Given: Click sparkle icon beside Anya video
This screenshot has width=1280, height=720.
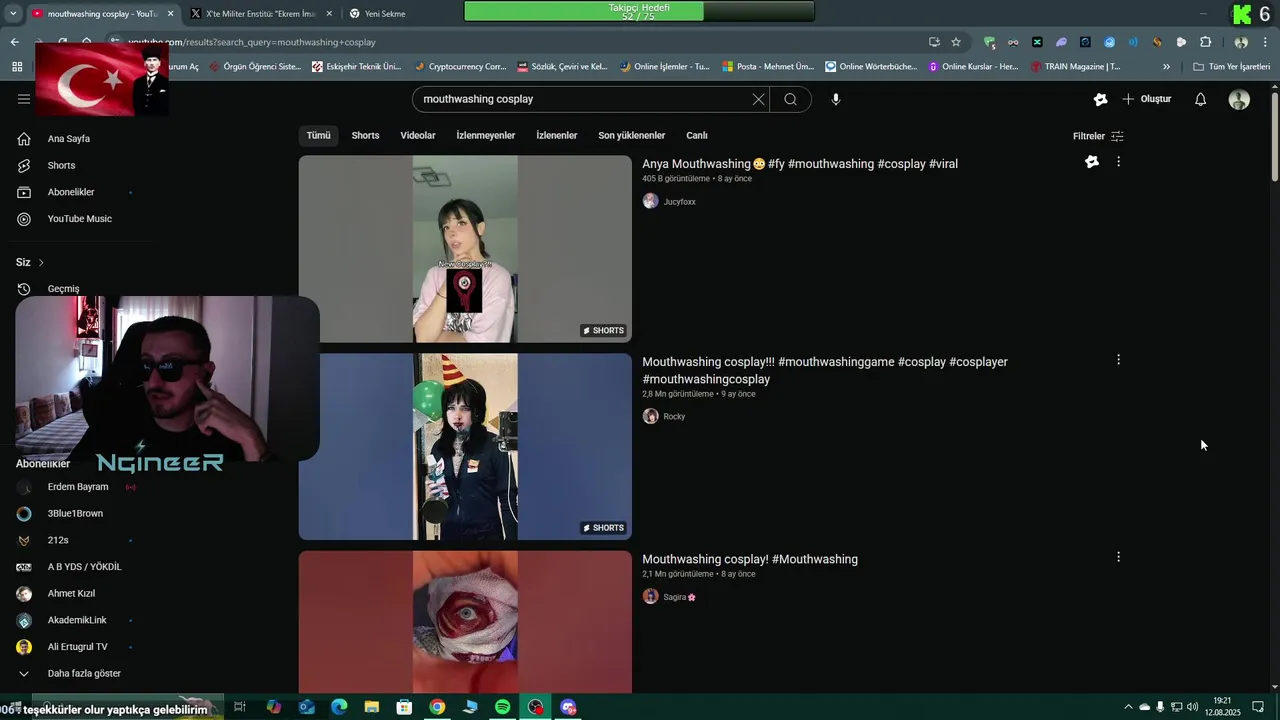Looking at the screenshot, I should pyautogui.click(x=1092, y=162).
